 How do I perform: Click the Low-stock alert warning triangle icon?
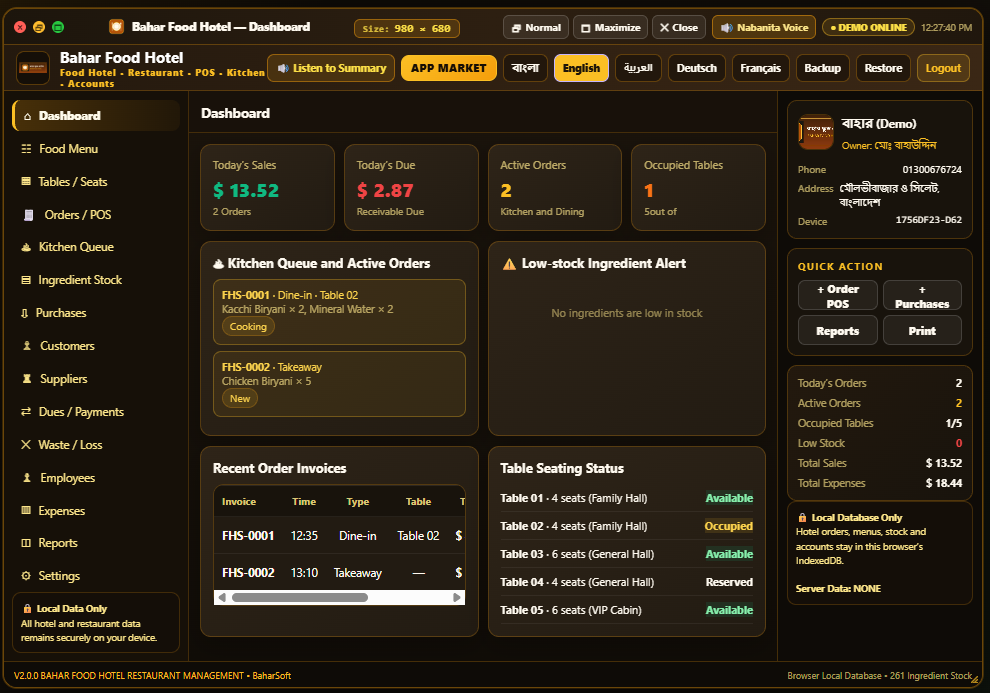(509, 264)
